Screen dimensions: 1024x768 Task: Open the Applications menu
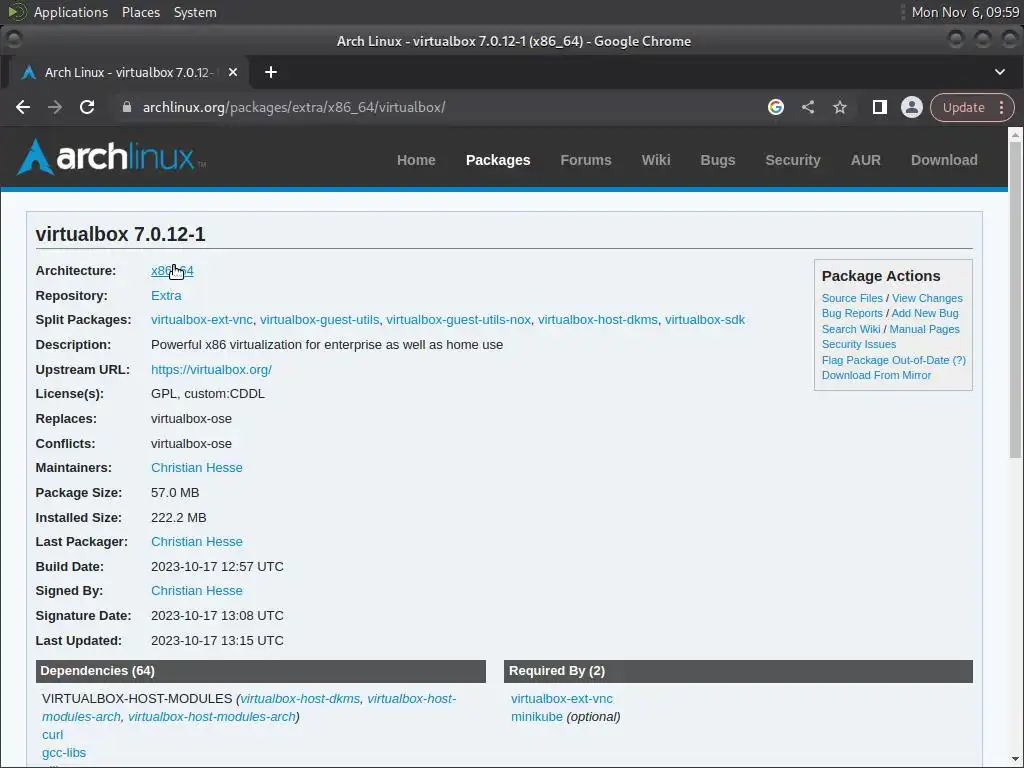(71, 12)
